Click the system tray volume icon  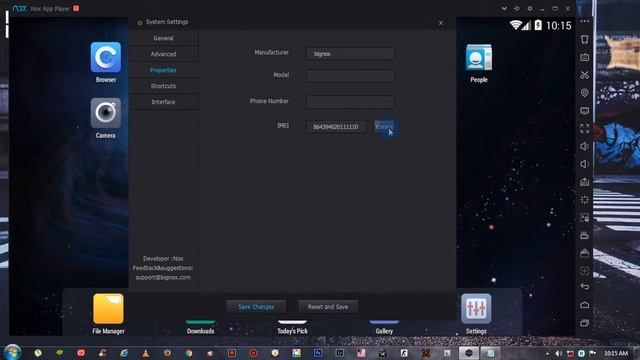(x=558, y=353)
